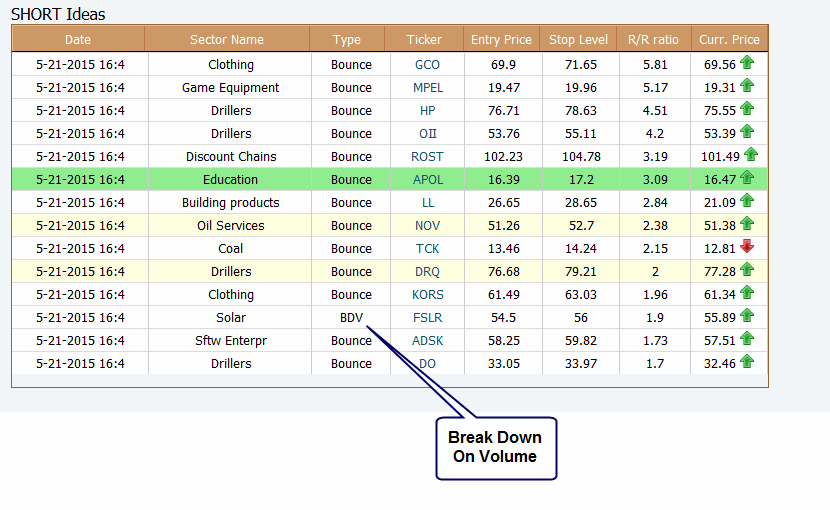Viewport: 830px width, 510px height.
Task: Click the green arrow in the APOL row
Action: click(x=747, y=177)
